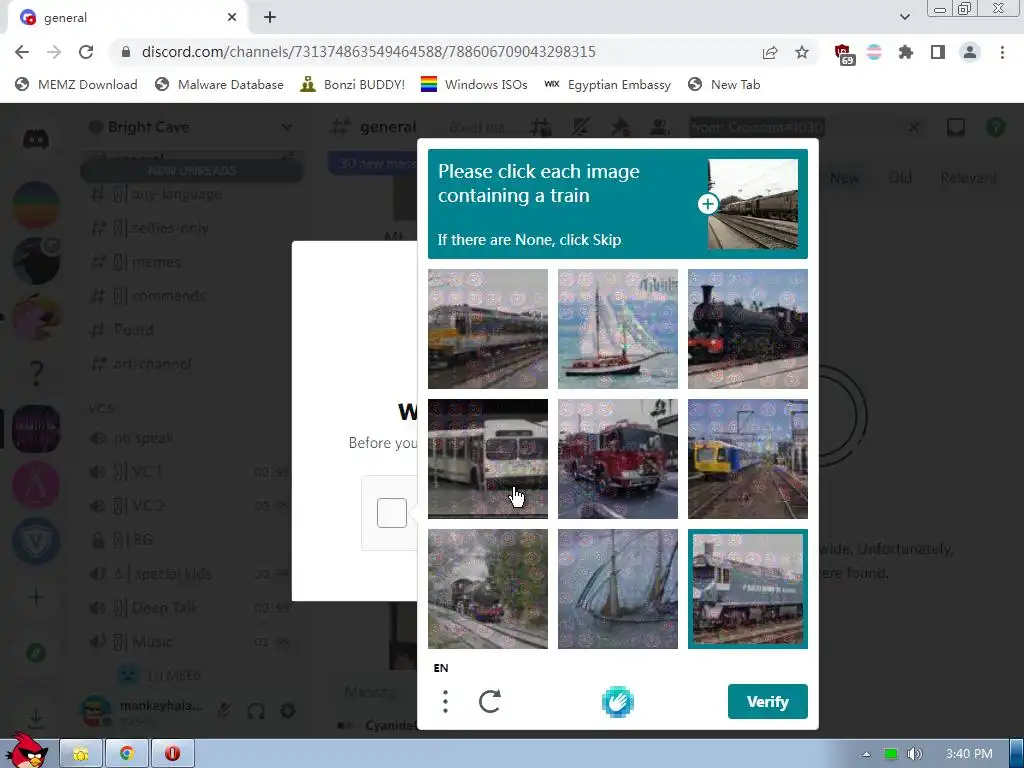This screenshot has height=768, width=1024.
Task: Open the captcha options three-dot menu
Action: click(x=445, y=701)
